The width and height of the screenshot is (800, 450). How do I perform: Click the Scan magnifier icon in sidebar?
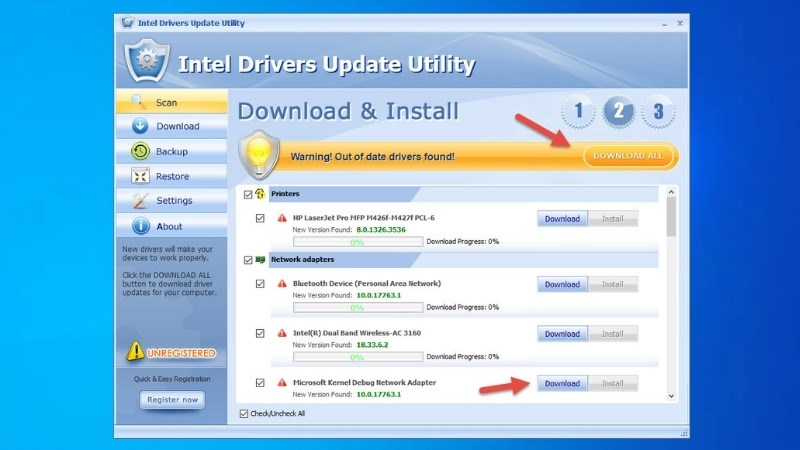pos(139,102)
